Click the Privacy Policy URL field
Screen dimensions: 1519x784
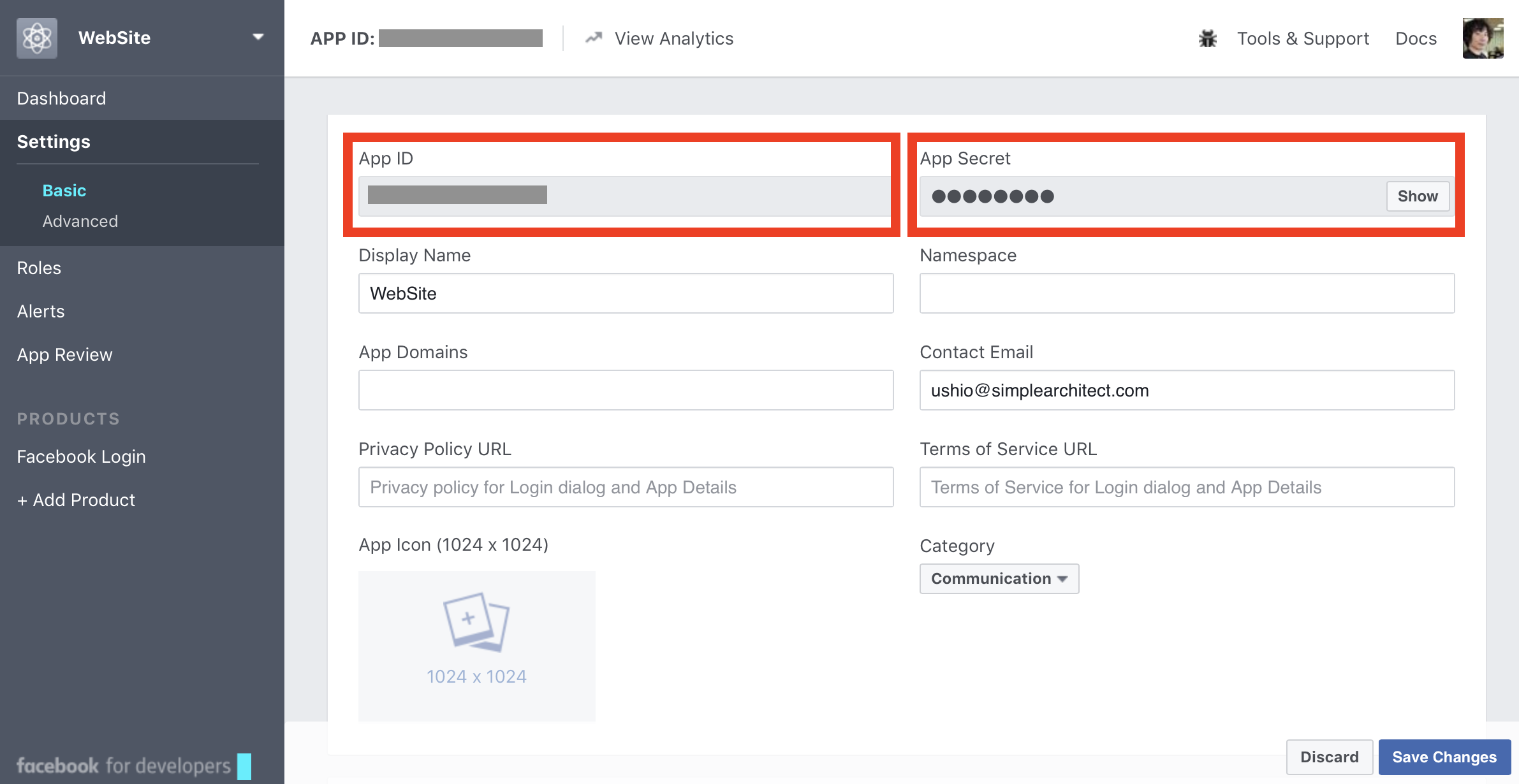point(626,487)
